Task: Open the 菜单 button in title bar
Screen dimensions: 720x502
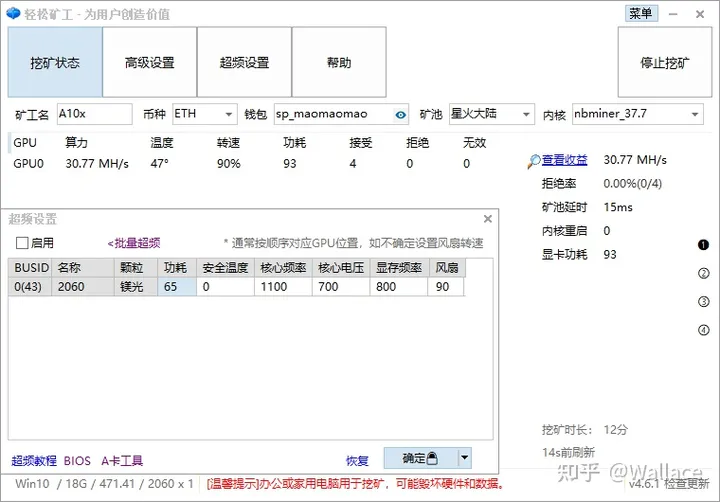Action: [x=641, y=13]
